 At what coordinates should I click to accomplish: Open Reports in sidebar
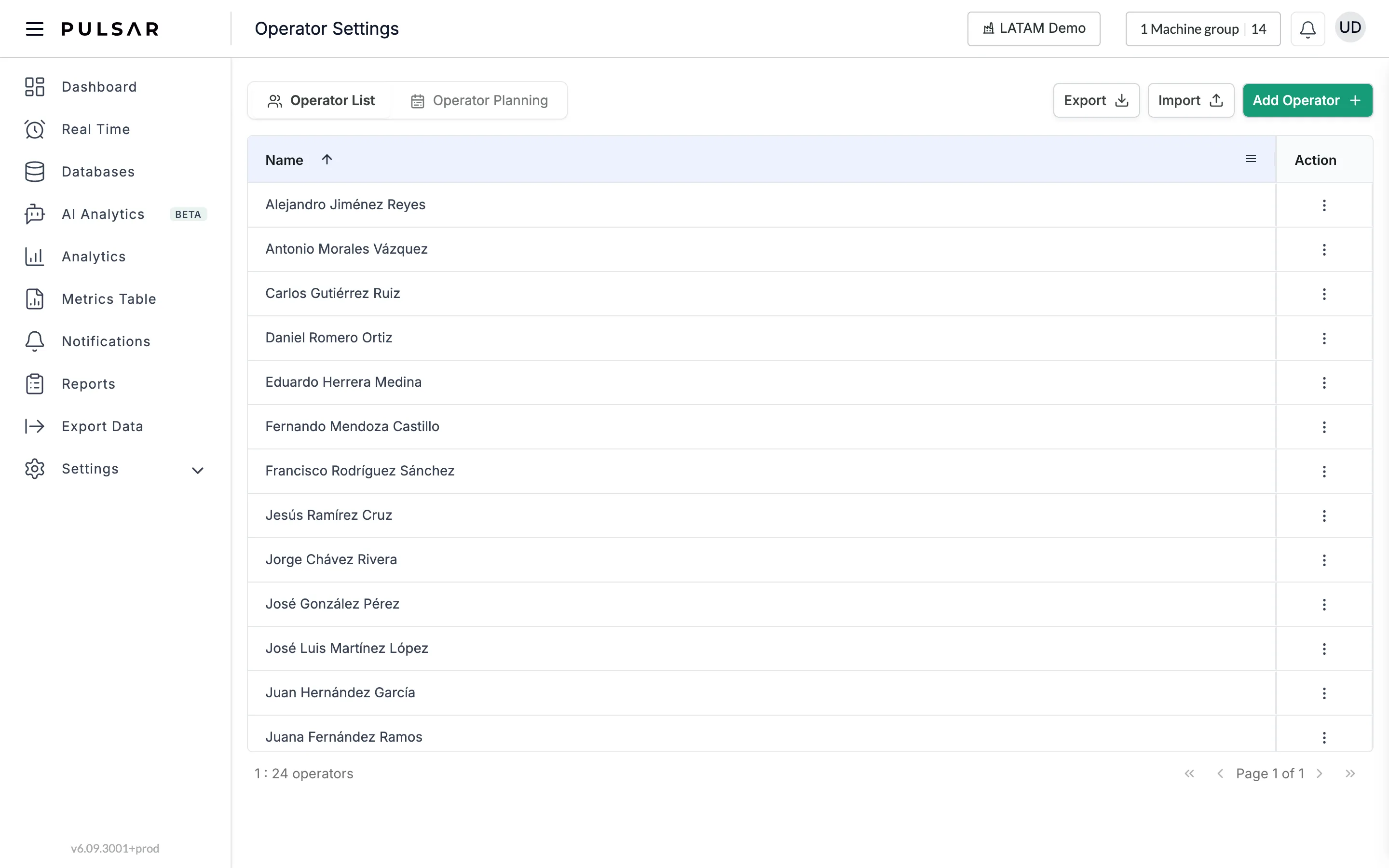pyautogui.click(x=70, y=384)
